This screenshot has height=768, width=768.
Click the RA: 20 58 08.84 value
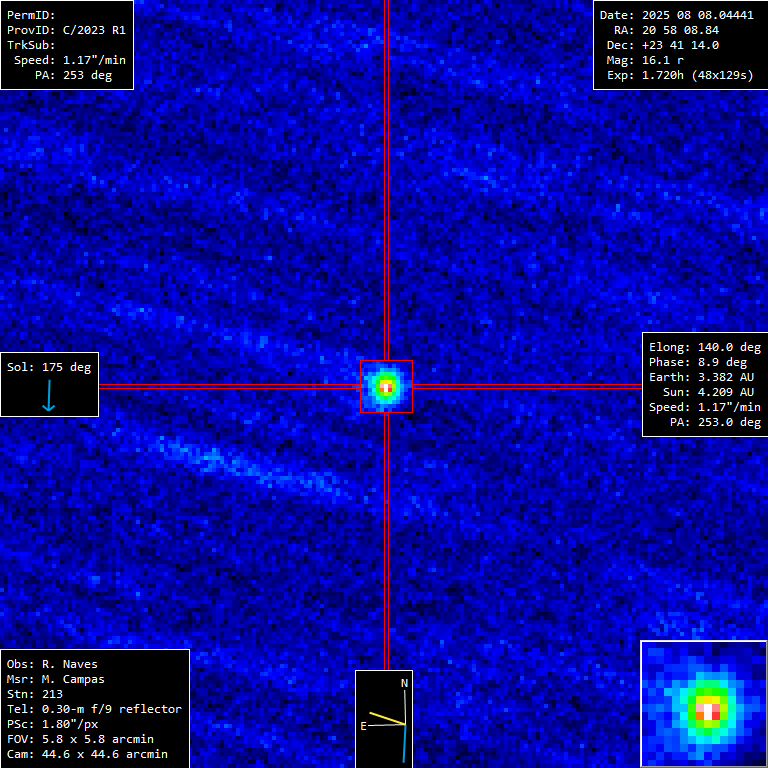(667, 30)
